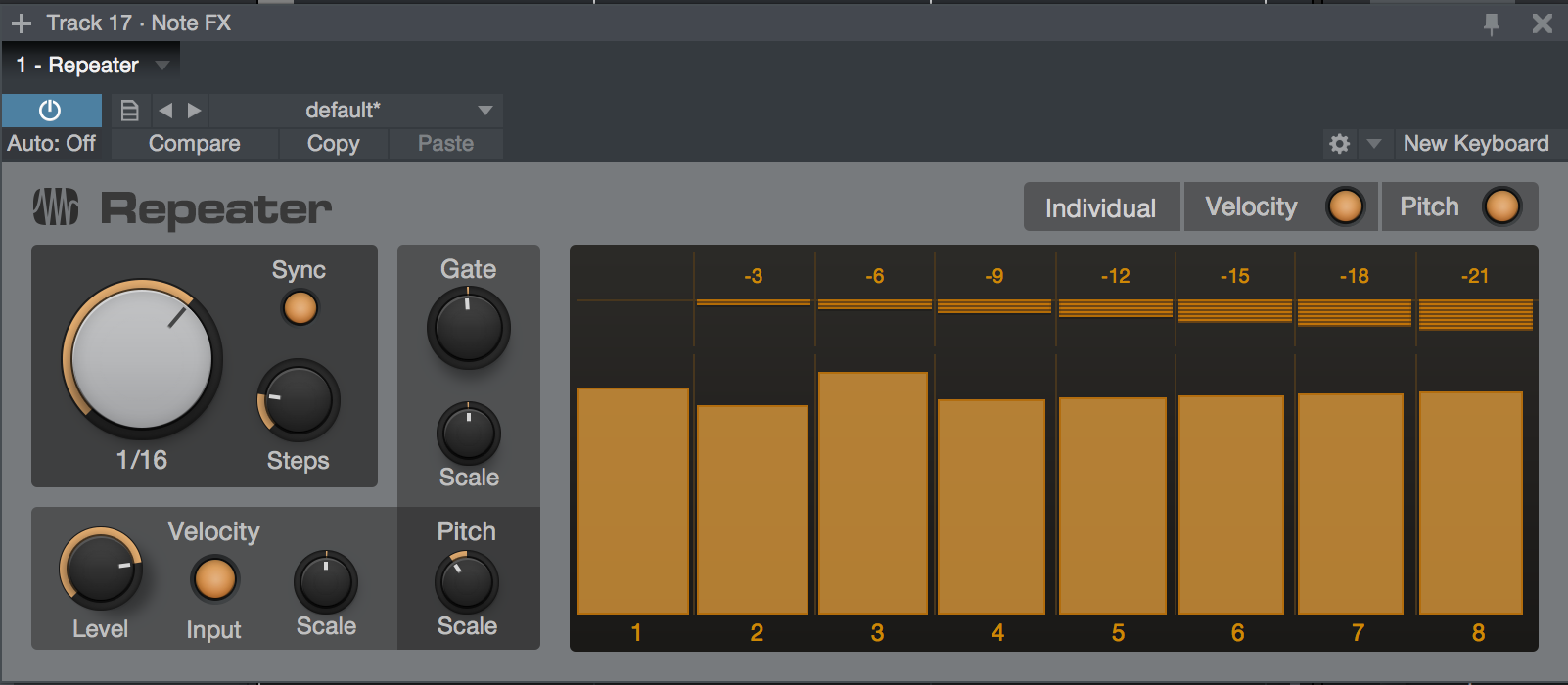The image size is (1568, 685).
Task: Click the Gate knob
Action: [x=469, y=328]
